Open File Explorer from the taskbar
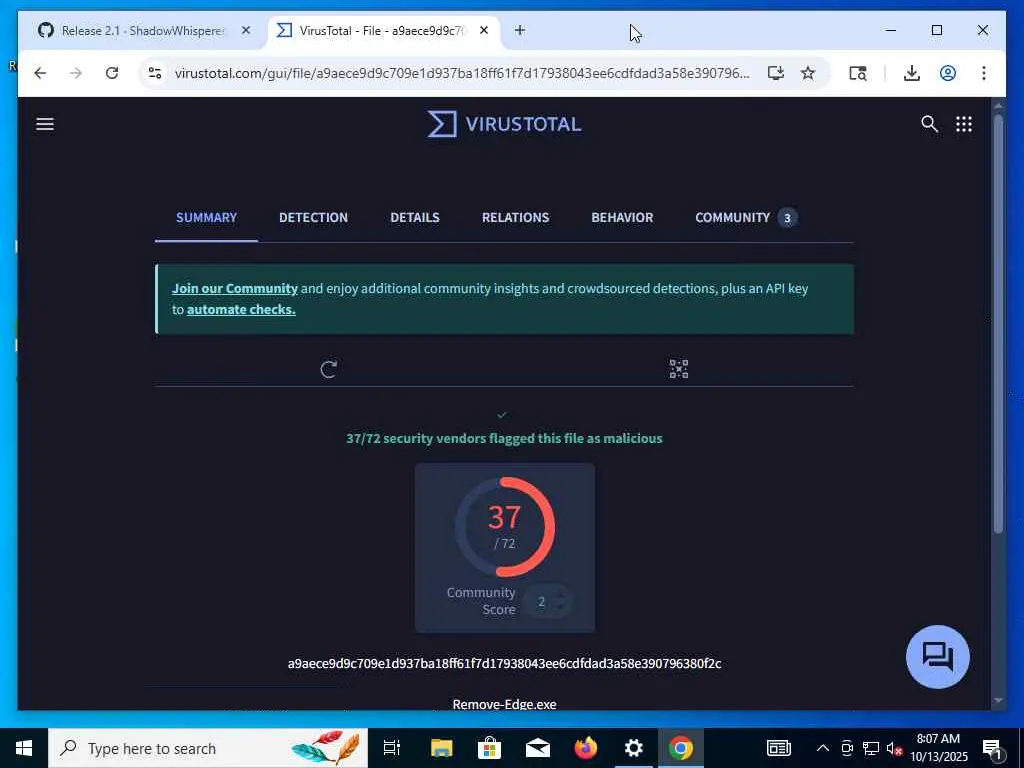Image resolution: width=1024 pixels, height=768 pixels. click(441, 748)
